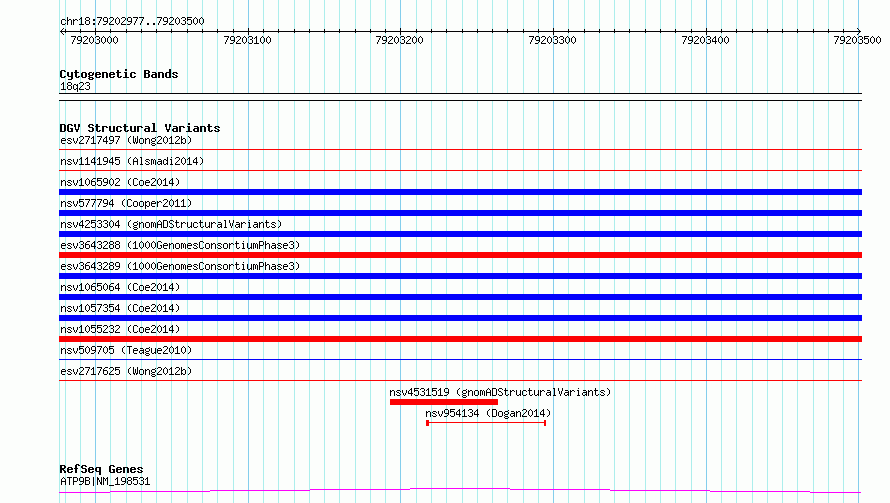The image size is (890, 503).
Task: Click the ruler's right arrow end
Action: click(859, 31)
